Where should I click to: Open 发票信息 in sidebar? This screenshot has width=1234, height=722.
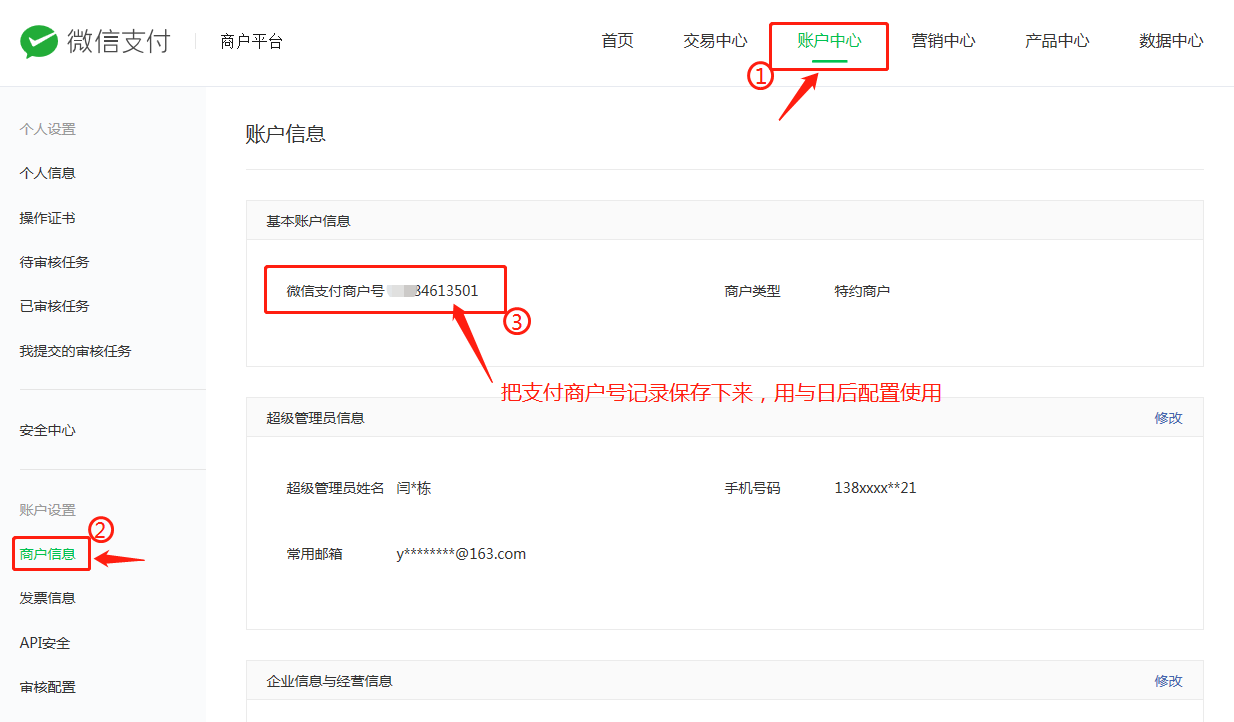pos(48,598)
